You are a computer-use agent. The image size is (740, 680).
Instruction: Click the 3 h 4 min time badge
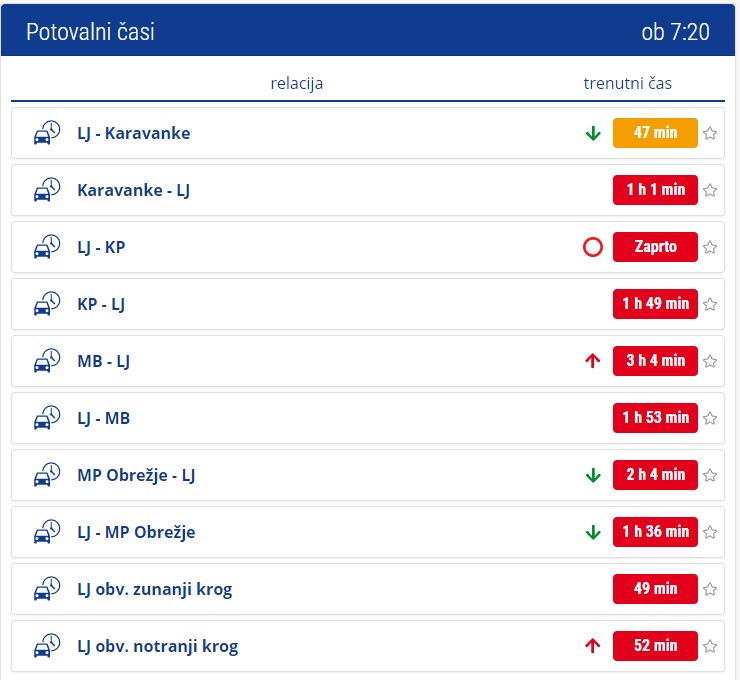(655, 361)
